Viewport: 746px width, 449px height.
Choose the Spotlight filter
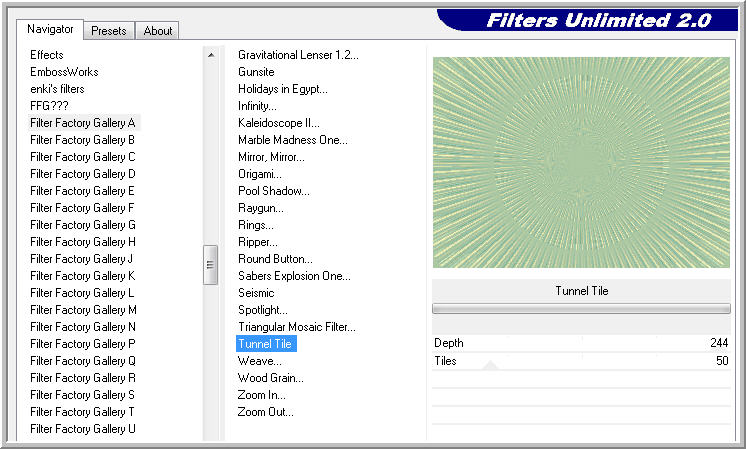(263, 310)
